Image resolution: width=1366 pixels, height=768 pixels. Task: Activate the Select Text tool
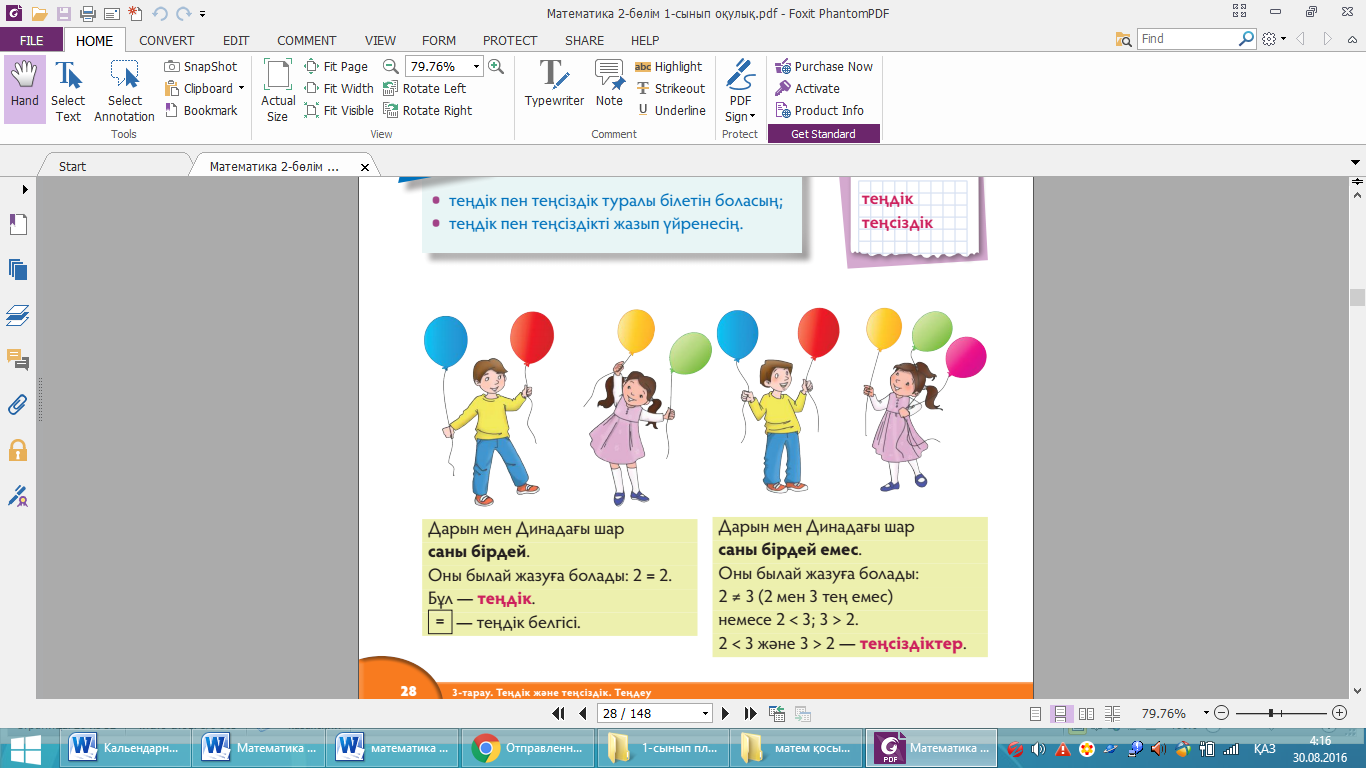(68, 90)
